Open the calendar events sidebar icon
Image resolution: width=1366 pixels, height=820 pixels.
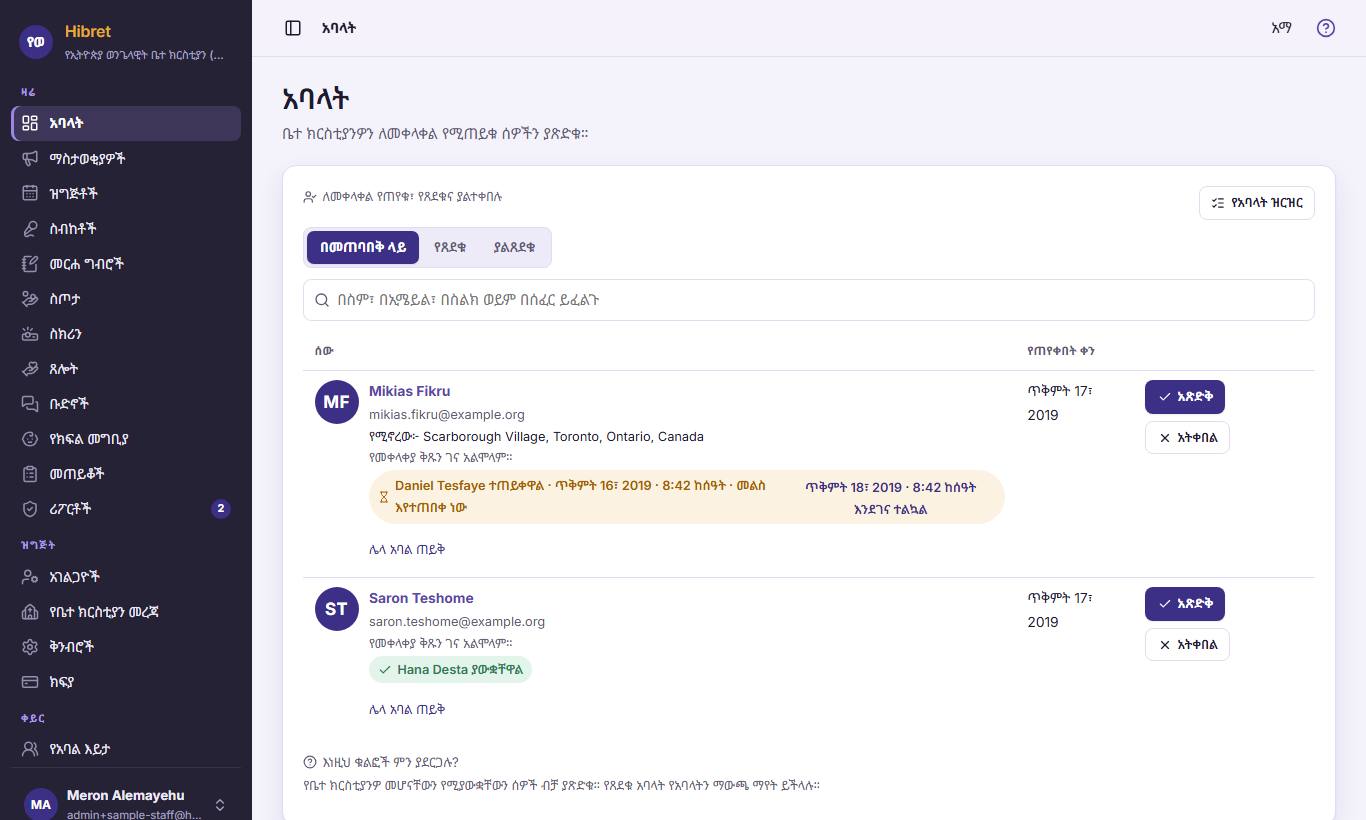click(x=30, y=193)
